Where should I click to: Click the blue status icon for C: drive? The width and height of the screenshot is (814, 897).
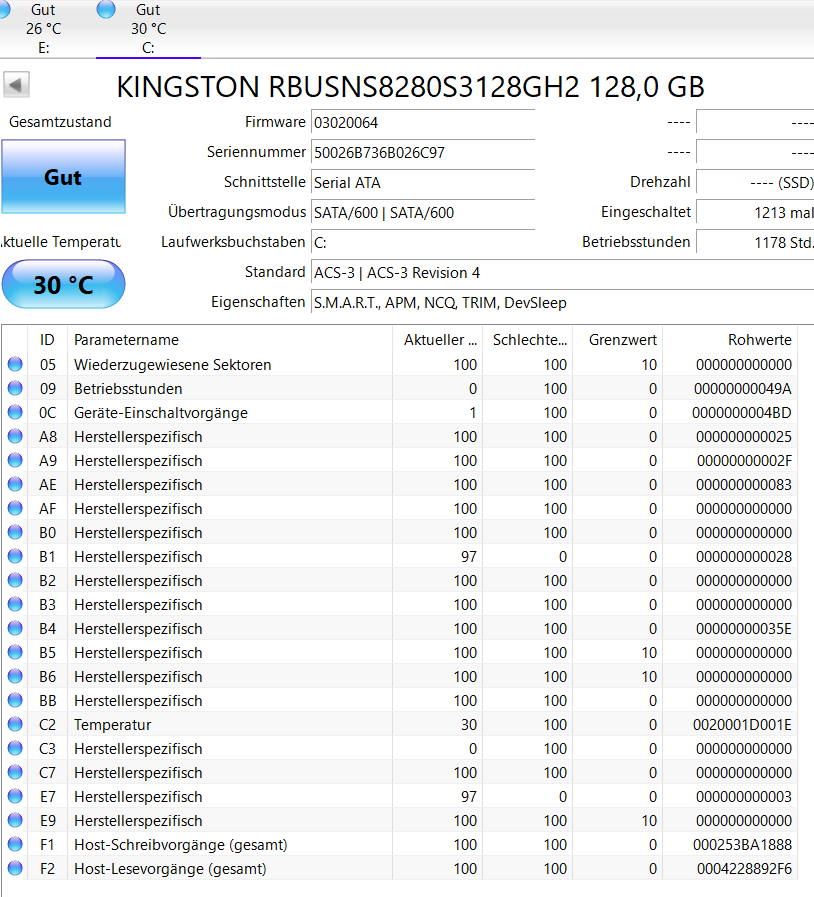106,9
